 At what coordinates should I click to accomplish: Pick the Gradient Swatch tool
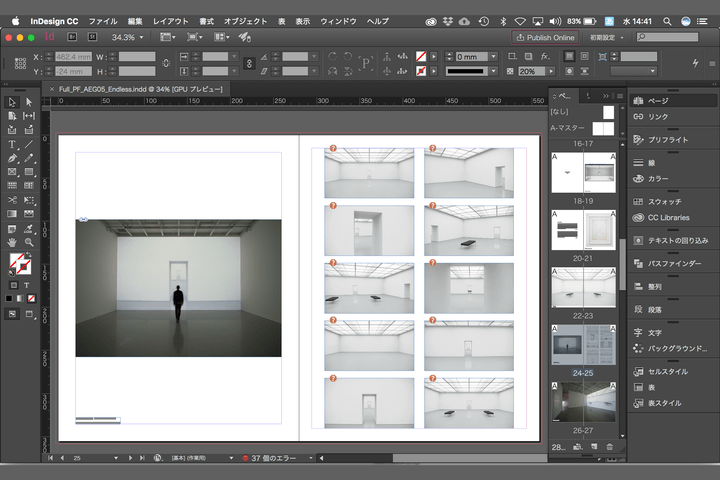pyautogui.click(x=12, y=214)
